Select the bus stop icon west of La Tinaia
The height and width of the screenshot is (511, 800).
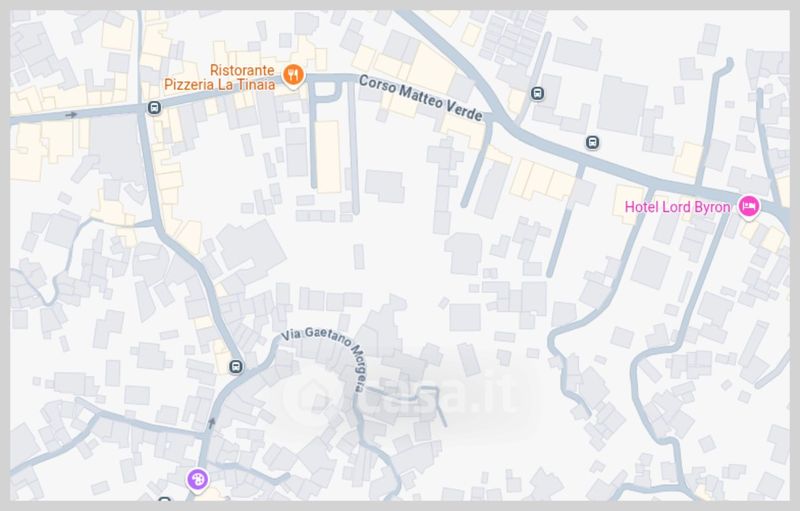point(154,108)
